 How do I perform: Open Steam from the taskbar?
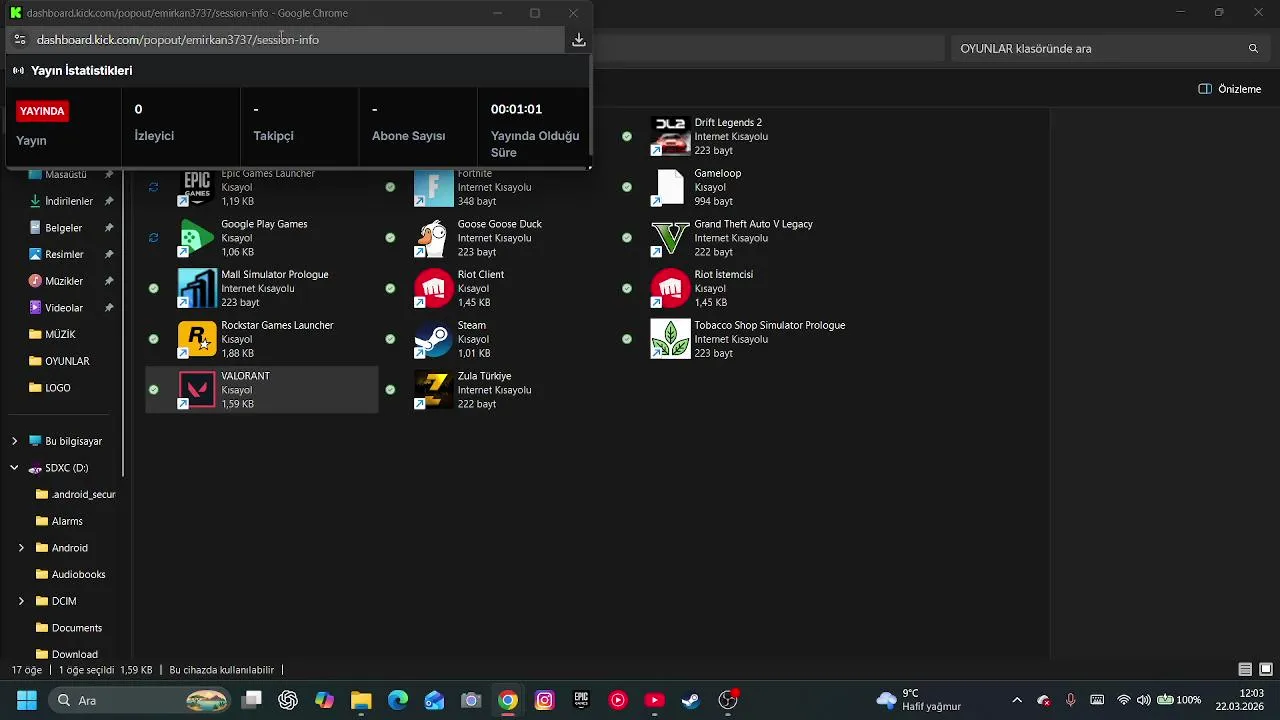(x=690, y=700)
